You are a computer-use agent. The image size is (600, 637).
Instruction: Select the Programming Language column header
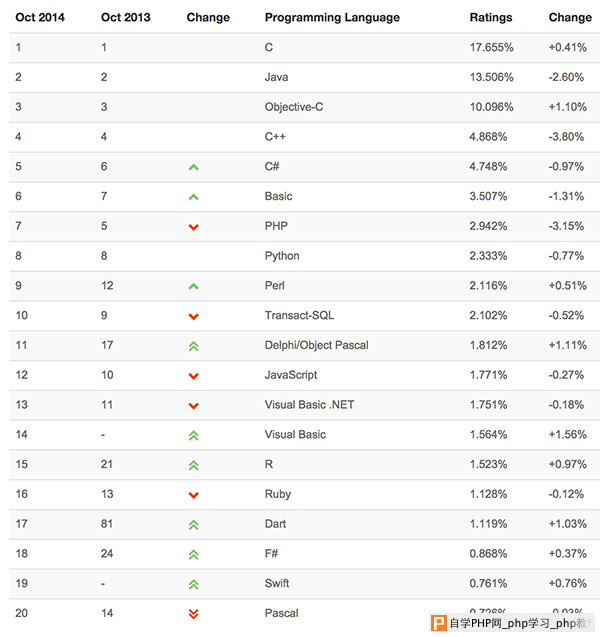tap(332, 17)
